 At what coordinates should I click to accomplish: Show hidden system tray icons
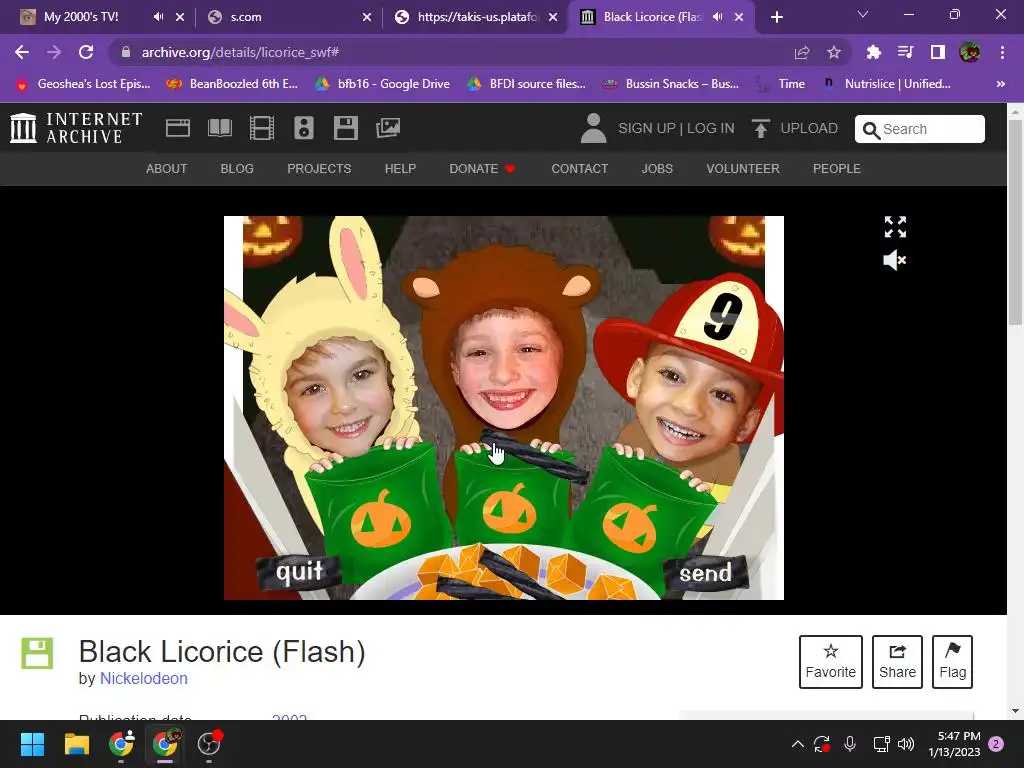click(x=797, y=744)
